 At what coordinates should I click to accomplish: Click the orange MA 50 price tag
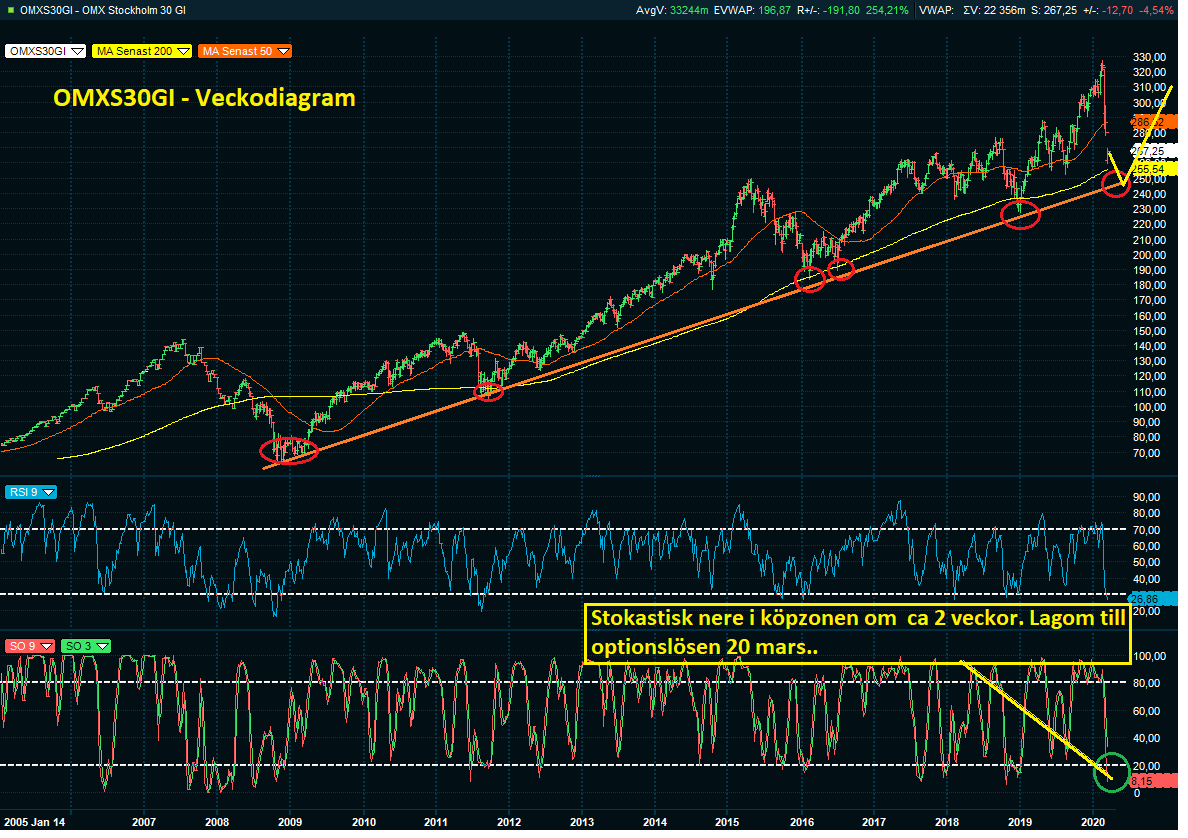point(1154,124)
